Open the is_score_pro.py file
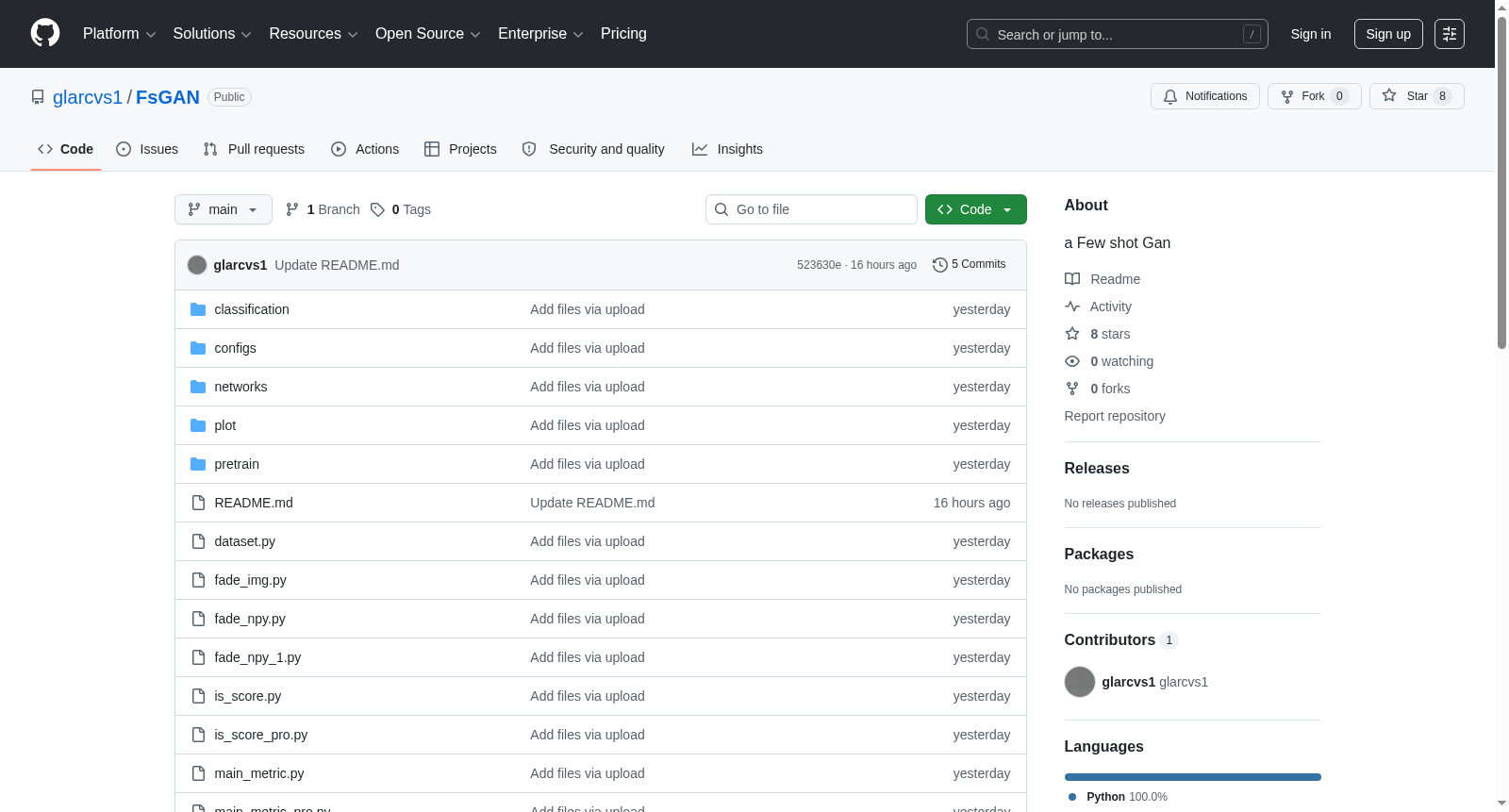The width and height of the screenshot is (1509, 812). (261, 735)
